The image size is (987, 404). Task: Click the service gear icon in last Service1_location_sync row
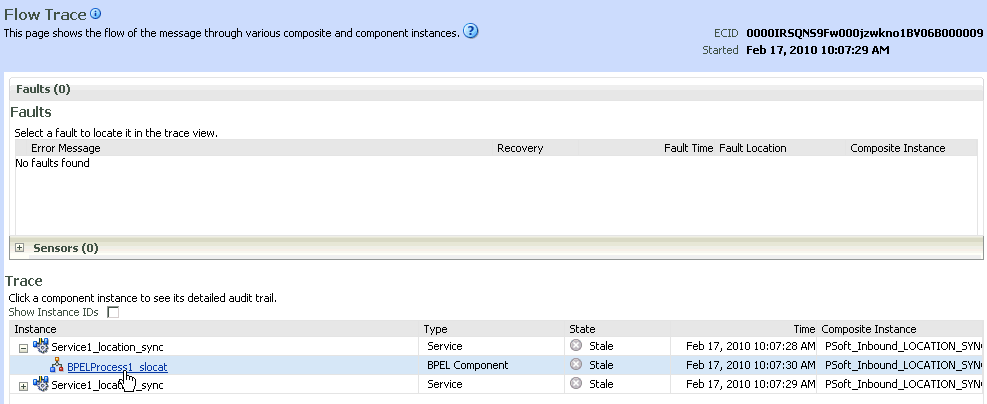coord(41,384)
